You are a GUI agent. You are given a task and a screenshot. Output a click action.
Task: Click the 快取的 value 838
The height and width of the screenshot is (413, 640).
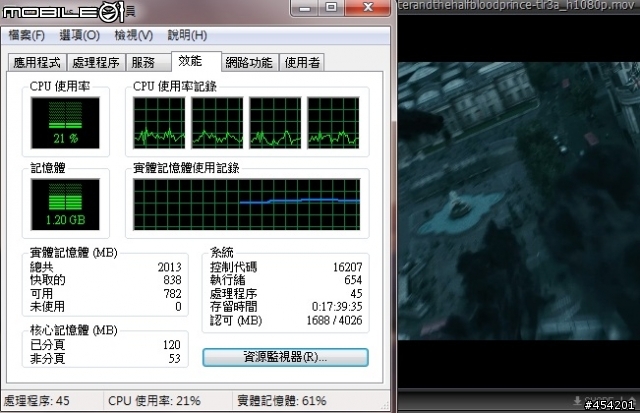click(x=172, y=280)
